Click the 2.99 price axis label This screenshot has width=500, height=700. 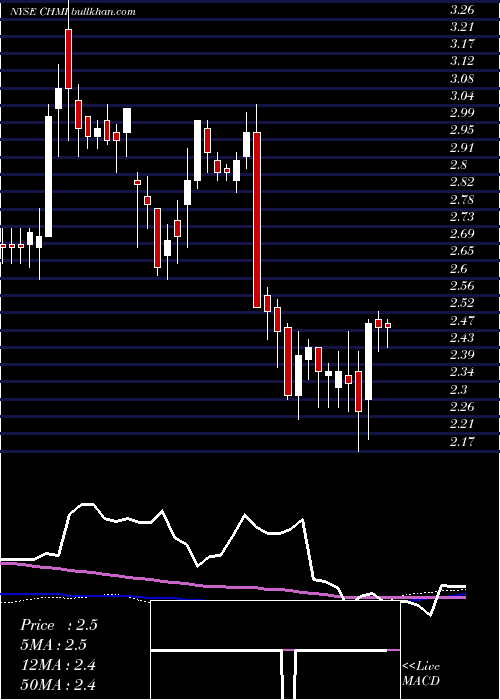(x=462, y=112)
